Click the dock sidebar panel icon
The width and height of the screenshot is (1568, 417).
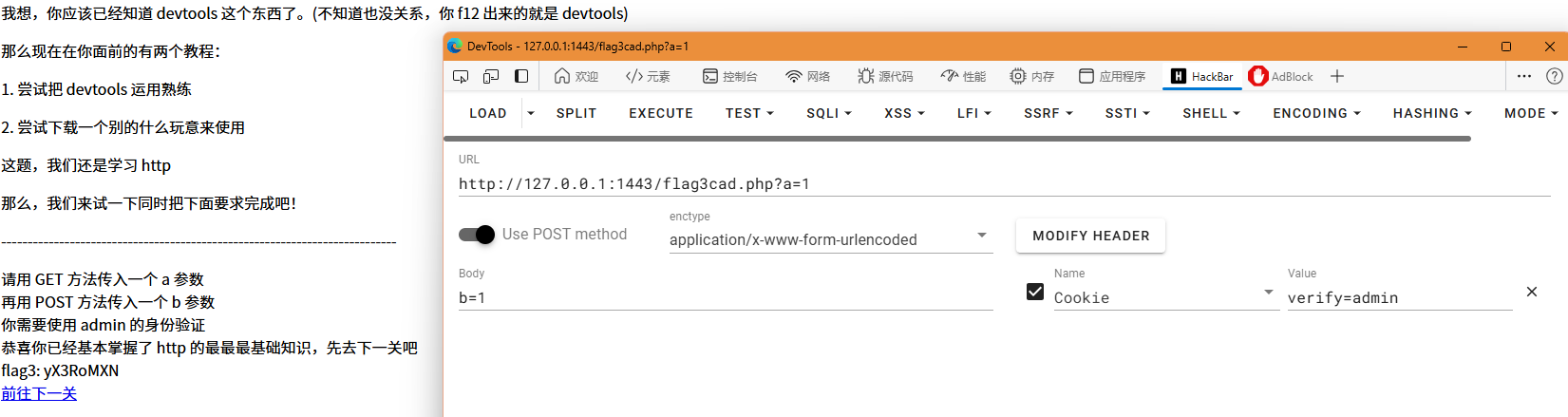pos(521,76)
